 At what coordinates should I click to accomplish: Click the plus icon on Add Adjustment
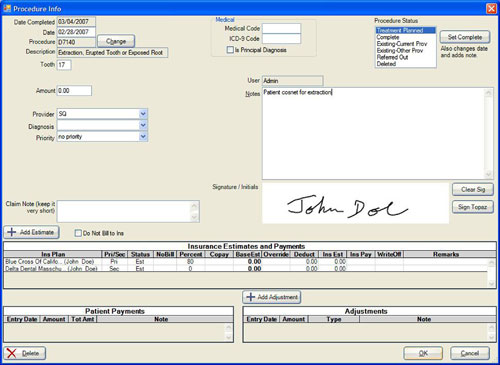(250, 297)
